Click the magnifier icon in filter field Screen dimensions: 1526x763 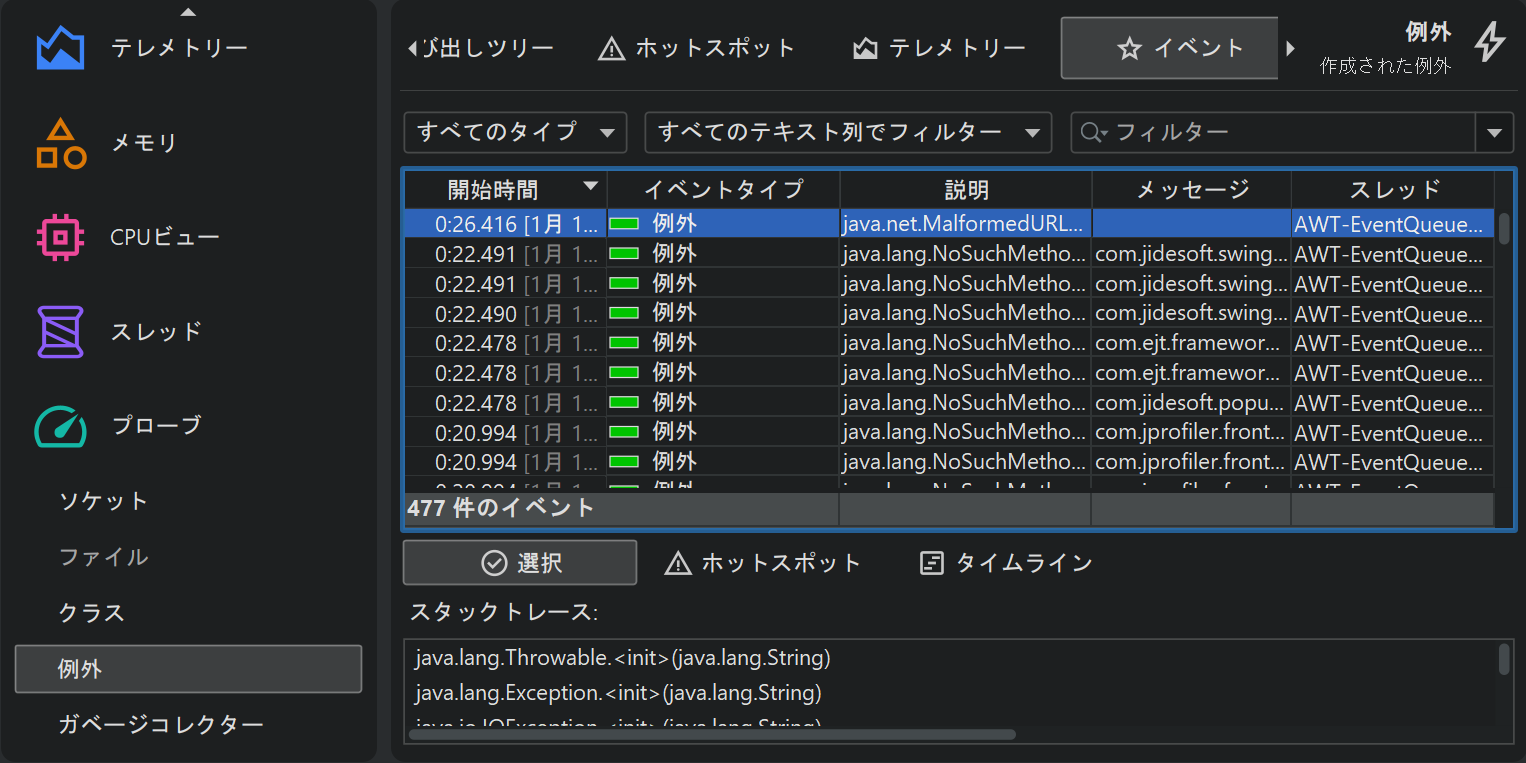pos(1092,133)
